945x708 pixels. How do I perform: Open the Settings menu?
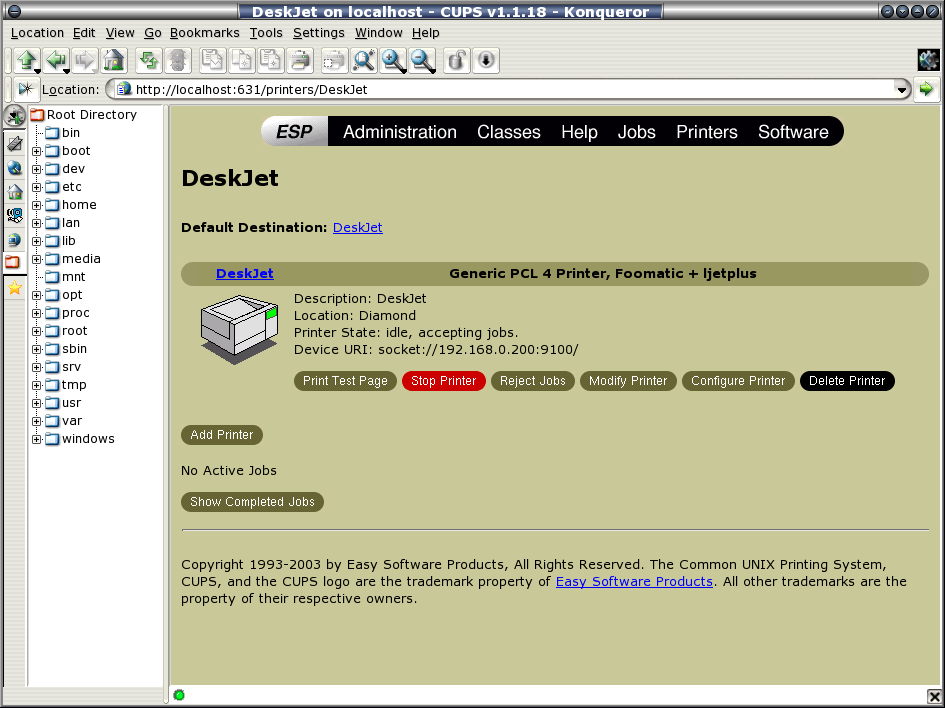(318, 33)
